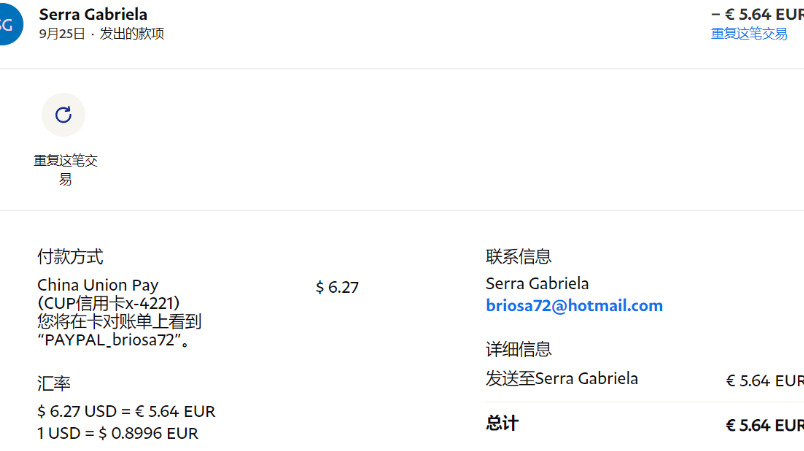
Task: Click the 详细信息 section heading
Action: (x=518, y=349)
